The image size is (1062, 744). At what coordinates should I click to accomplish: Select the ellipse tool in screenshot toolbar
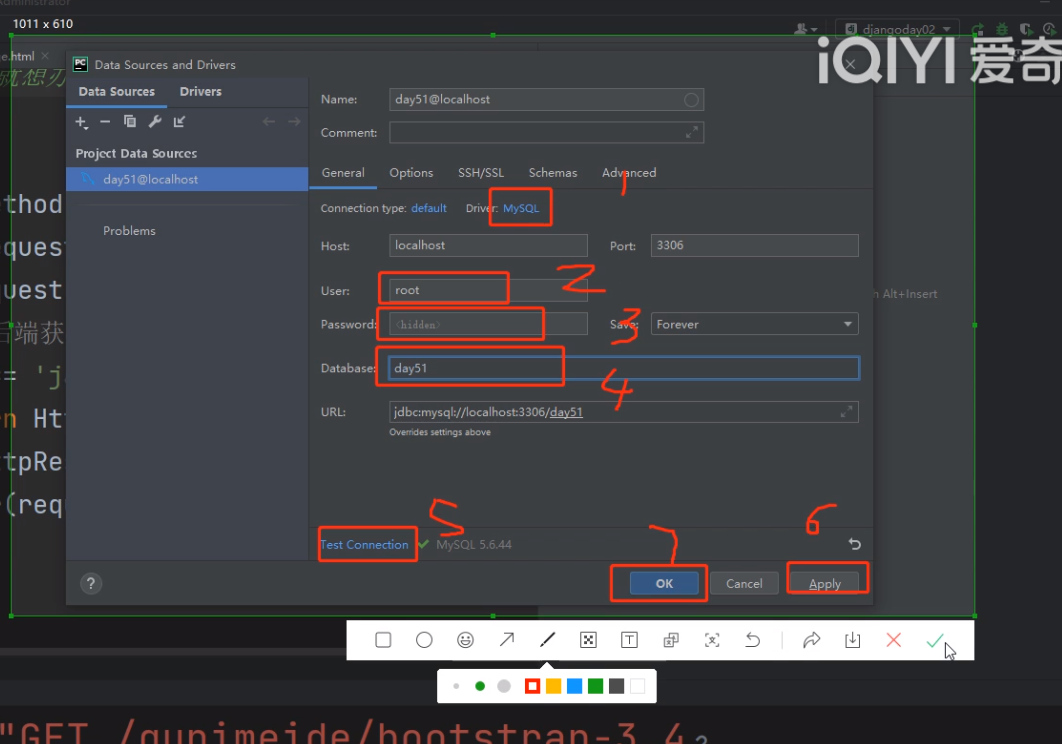424,640
